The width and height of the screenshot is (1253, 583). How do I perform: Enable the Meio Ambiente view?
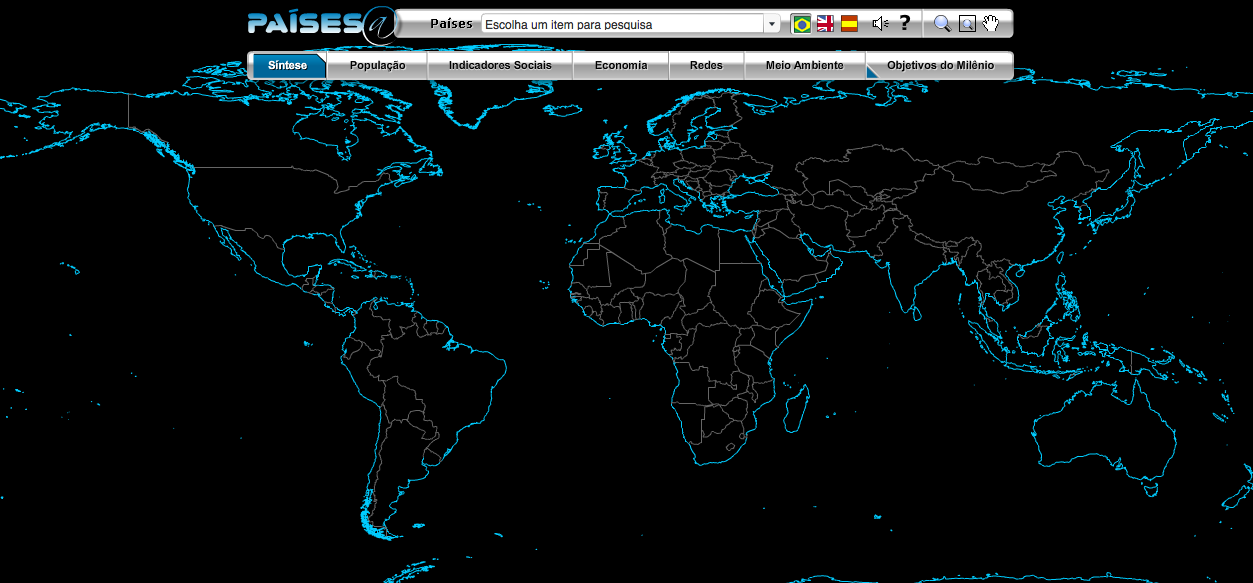pyautogui.click(x=805, y=64)
